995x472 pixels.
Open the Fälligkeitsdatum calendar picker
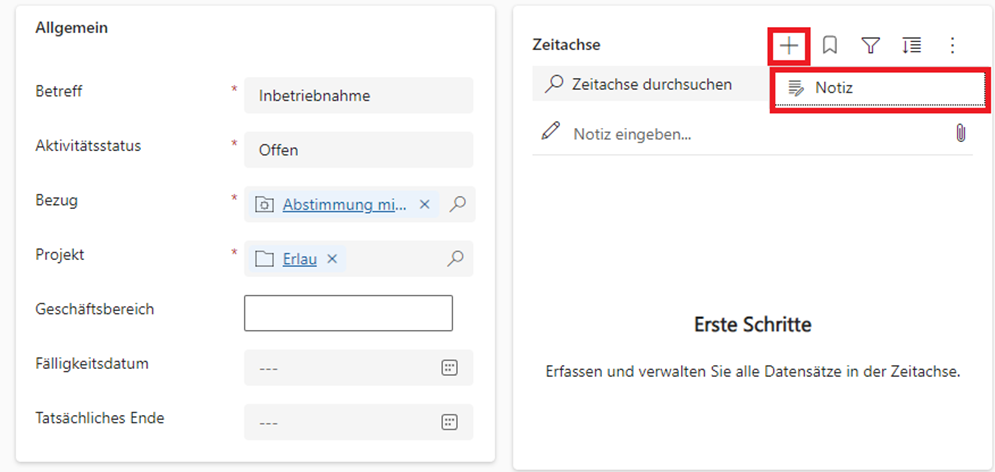[x=450, y=367]
